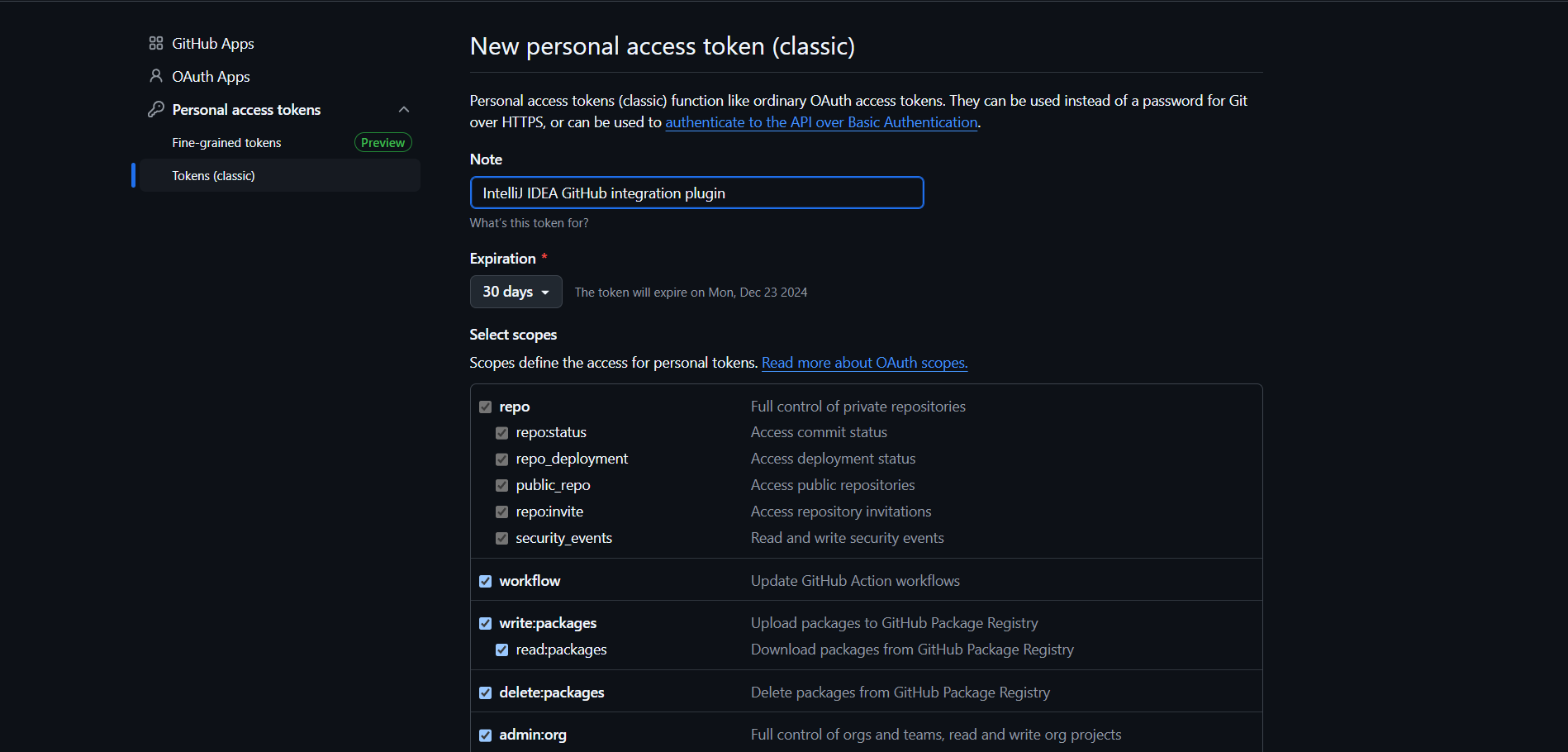Open Read more about OAuth scopes link

click(864, 363)
